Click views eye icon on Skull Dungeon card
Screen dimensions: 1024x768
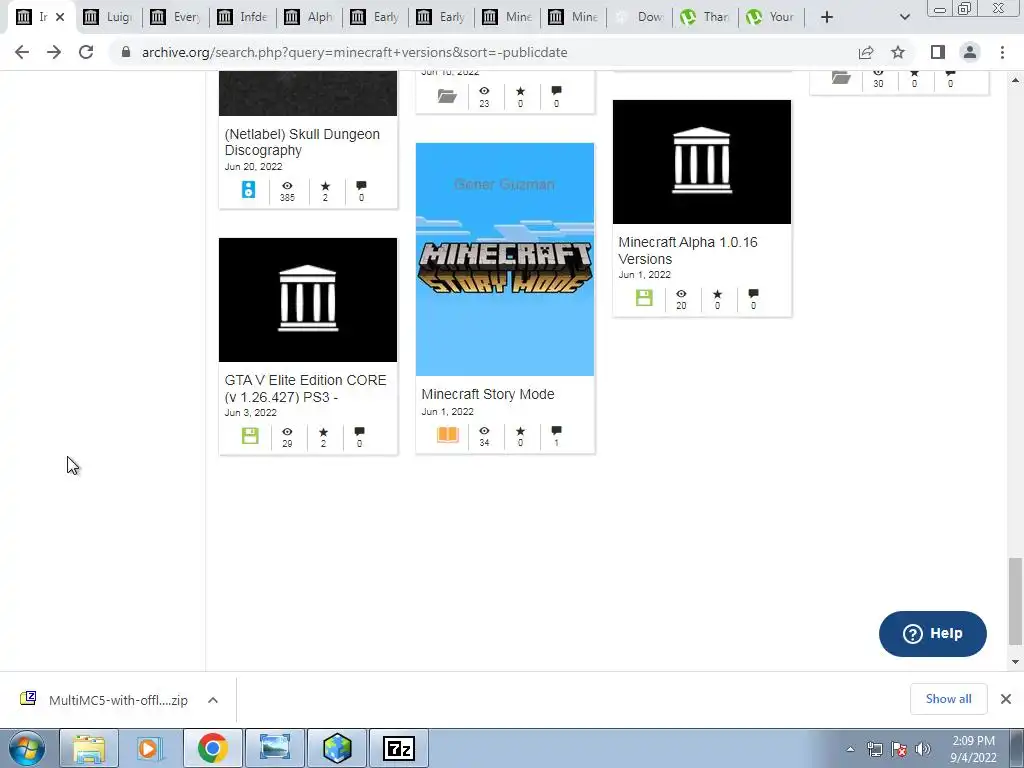point(287,186)
